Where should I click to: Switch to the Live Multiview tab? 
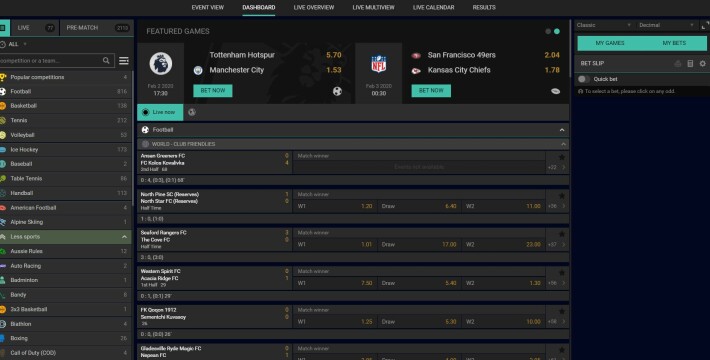(x=374, y=8)
